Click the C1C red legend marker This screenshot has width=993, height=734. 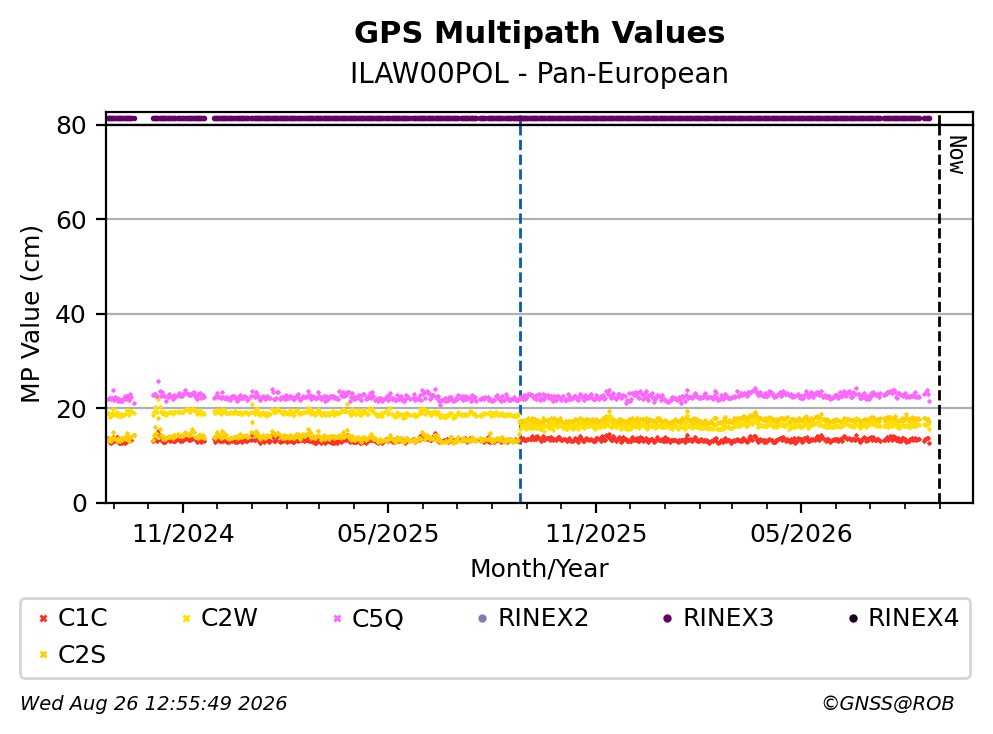pyautogui.click(x=43, y=618)
